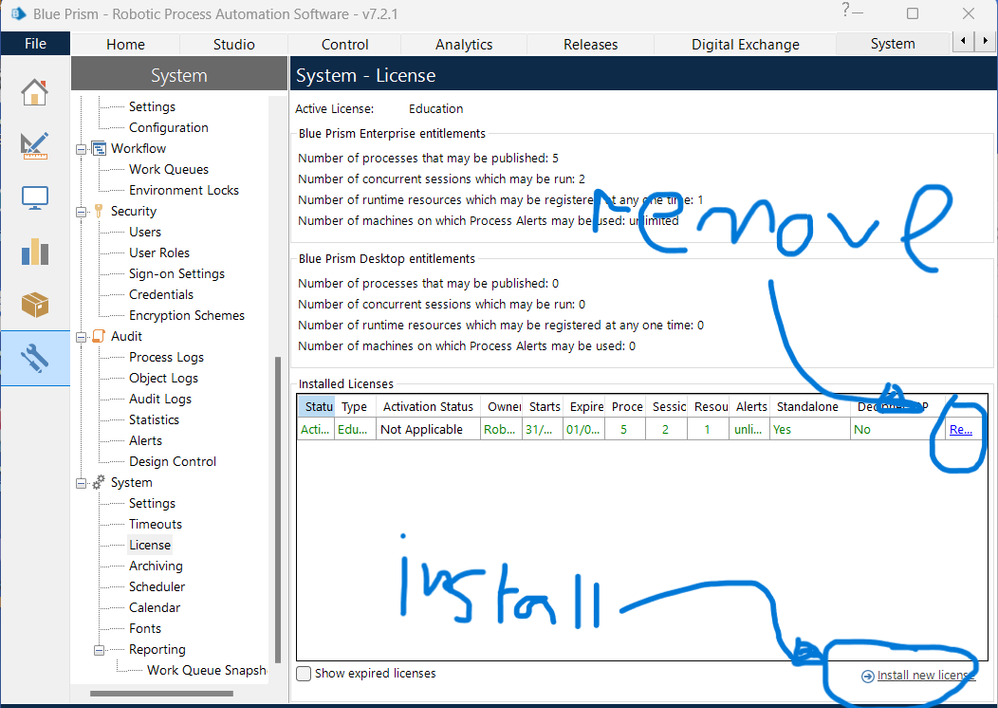Click the horizontal scrollbar under the System tree

(162, 693)
